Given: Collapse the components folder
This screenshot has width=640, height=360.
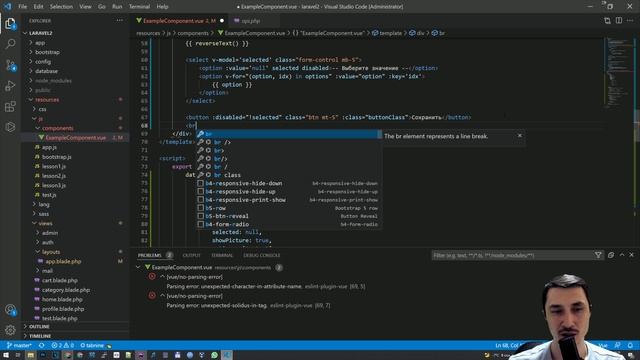Looking at the screenshot, I should pos(76,128).
